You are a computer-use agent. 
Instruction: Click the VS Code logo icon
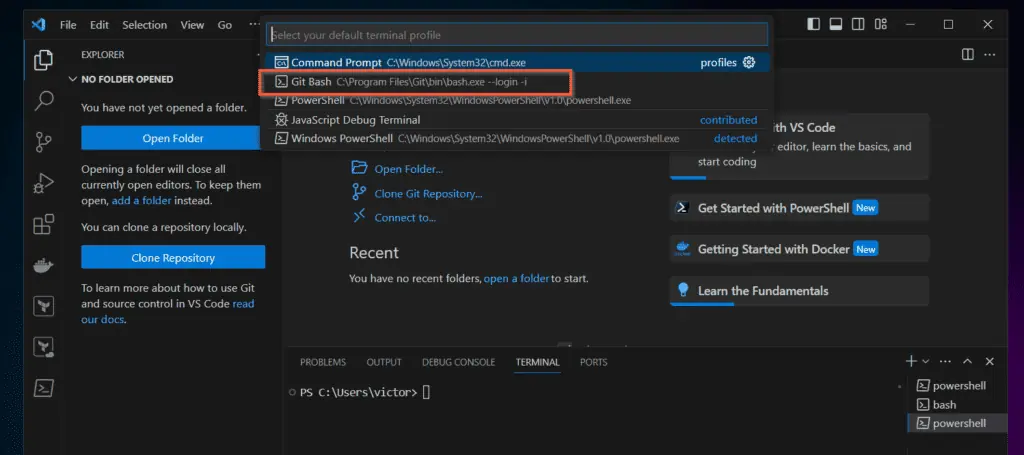pyautogui.click(x=39, y=25)
